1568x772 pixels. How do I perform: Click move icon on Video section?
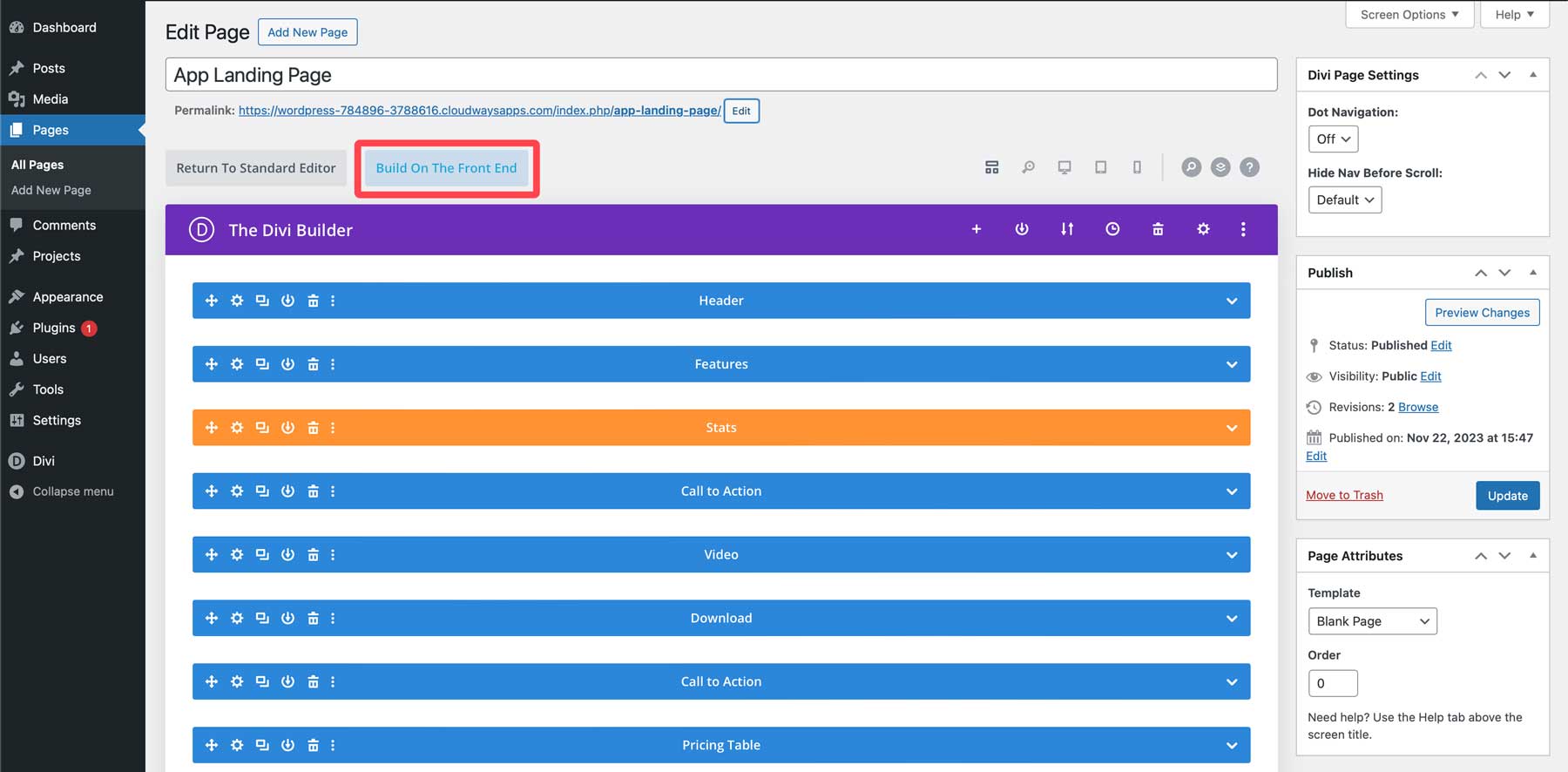pyautogui.click(x=212, y=555)
